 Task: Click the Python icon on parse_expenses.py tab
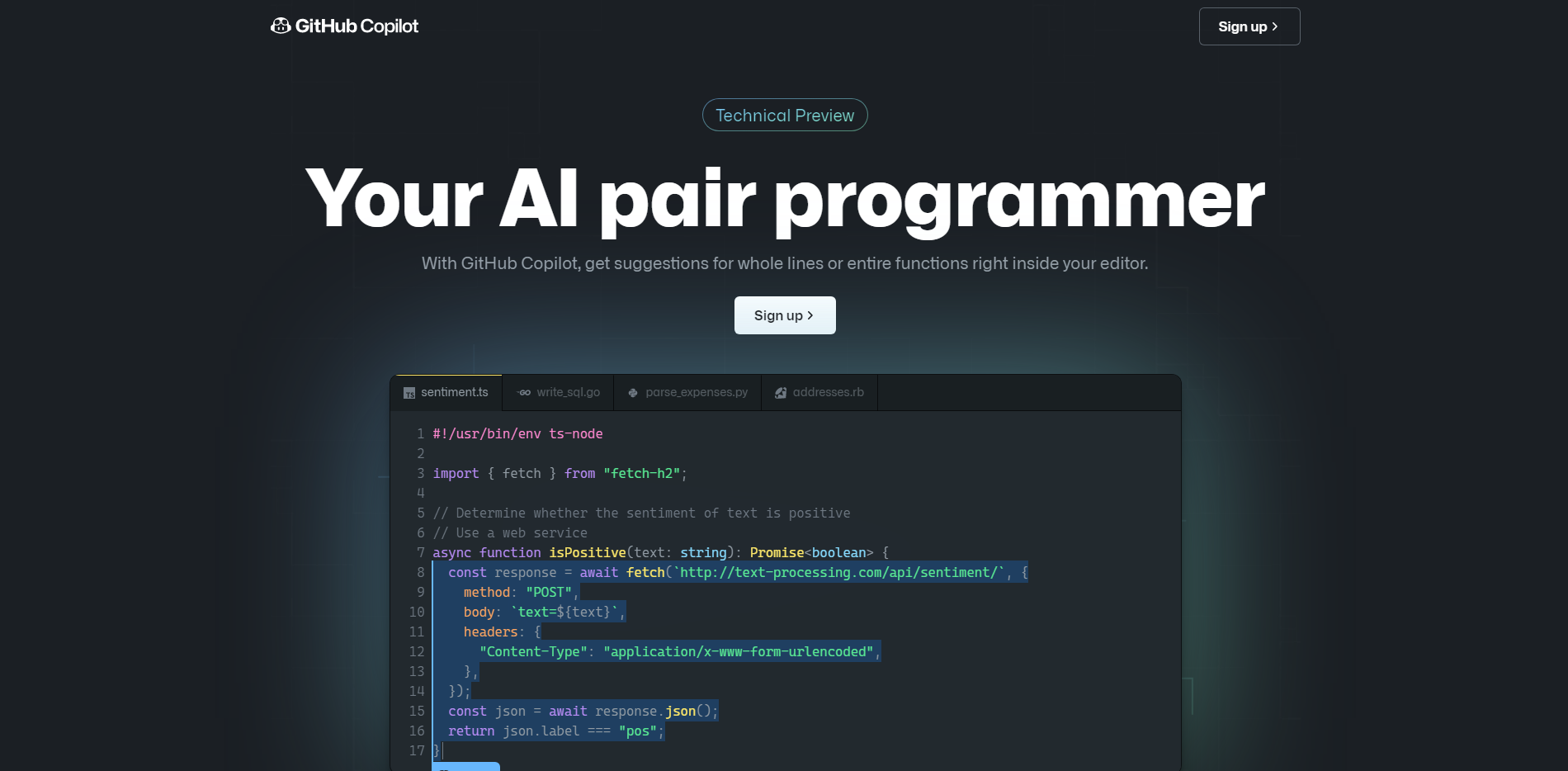pos(633,393)
